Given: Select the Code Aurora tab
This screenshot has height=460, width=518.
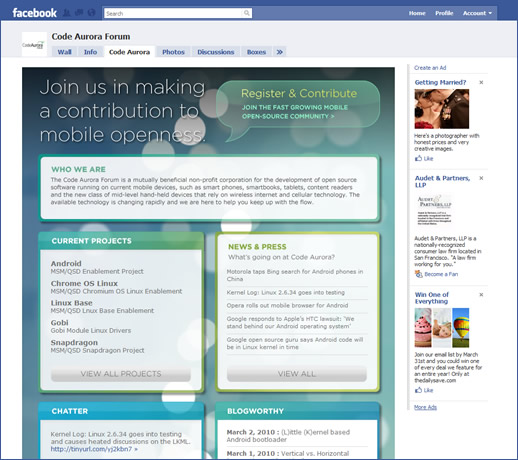Looking at the screenshot, I should tap(129, 52).
